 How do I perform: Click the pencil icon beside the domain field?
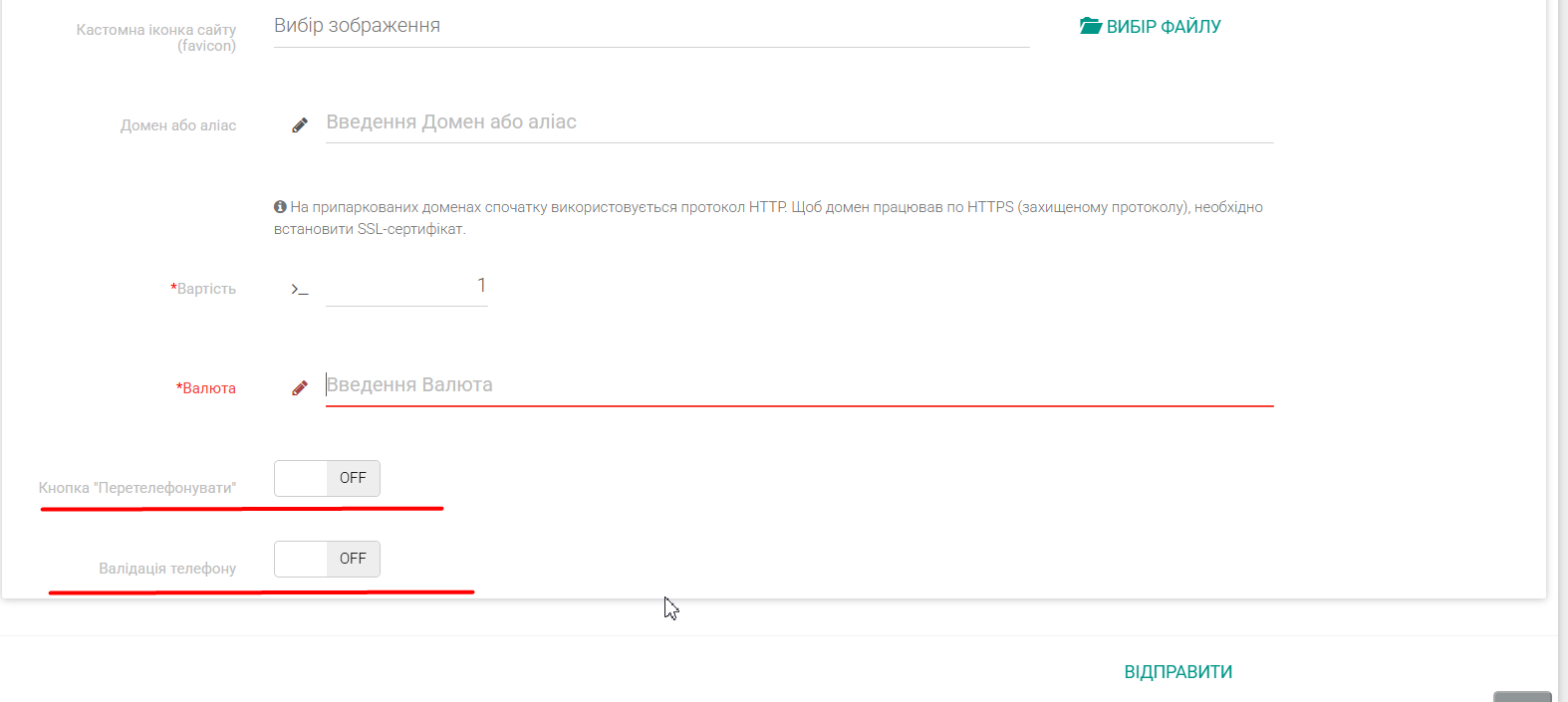(x=299, y=125)
